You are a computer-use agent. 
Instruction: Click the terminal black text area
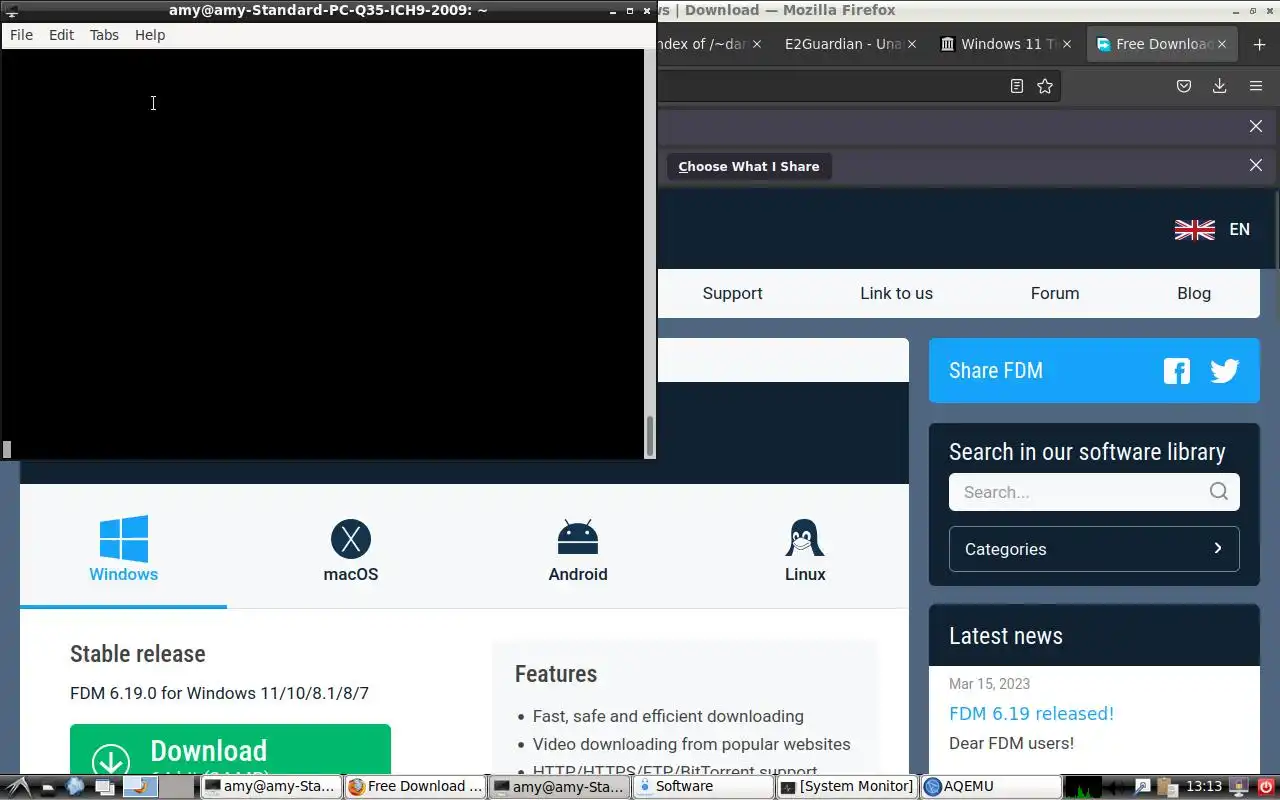tap(323, 254)
